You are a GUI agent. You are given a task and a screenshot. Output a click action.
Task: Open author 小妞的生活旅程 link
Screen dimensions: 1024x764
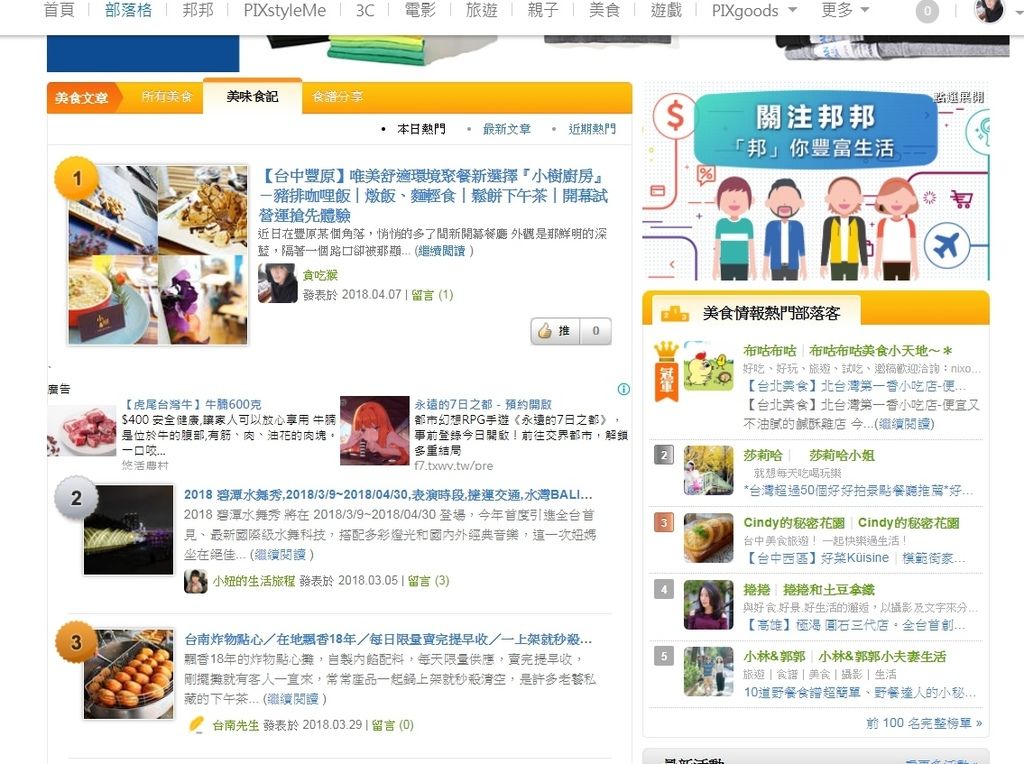[254, 581]
